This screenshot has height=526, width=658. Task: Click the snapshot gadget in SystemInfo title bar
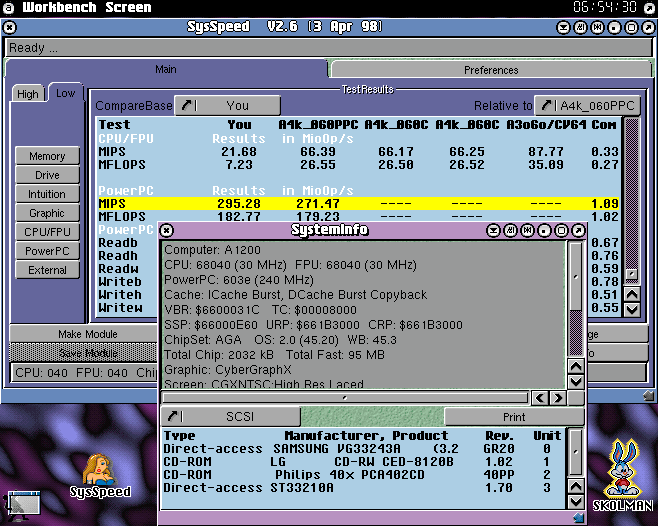click(x=527, y=230)
